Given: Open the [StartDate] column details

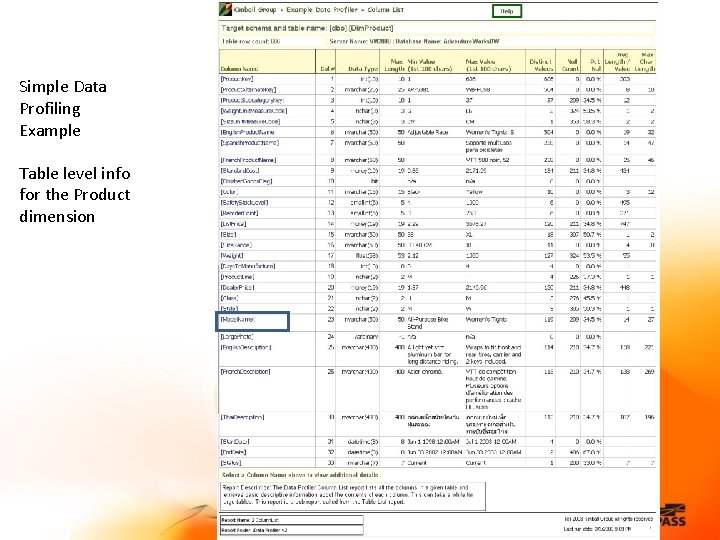Looking at the screenshot, I should tap(235, 442).
